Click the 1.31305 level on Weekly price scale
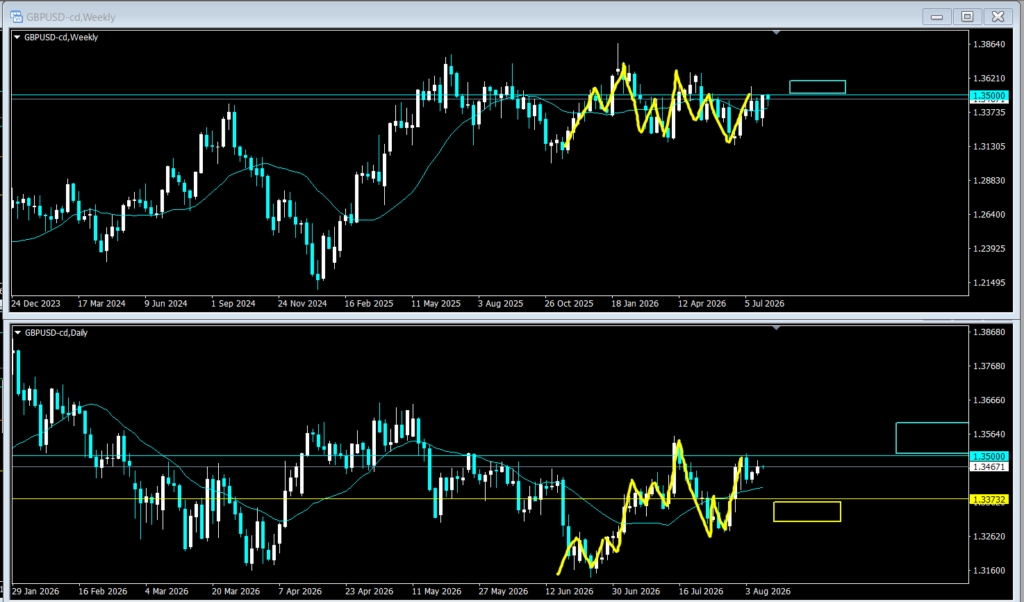This screenshot has height=602, width=1024. tap(988, 146)
